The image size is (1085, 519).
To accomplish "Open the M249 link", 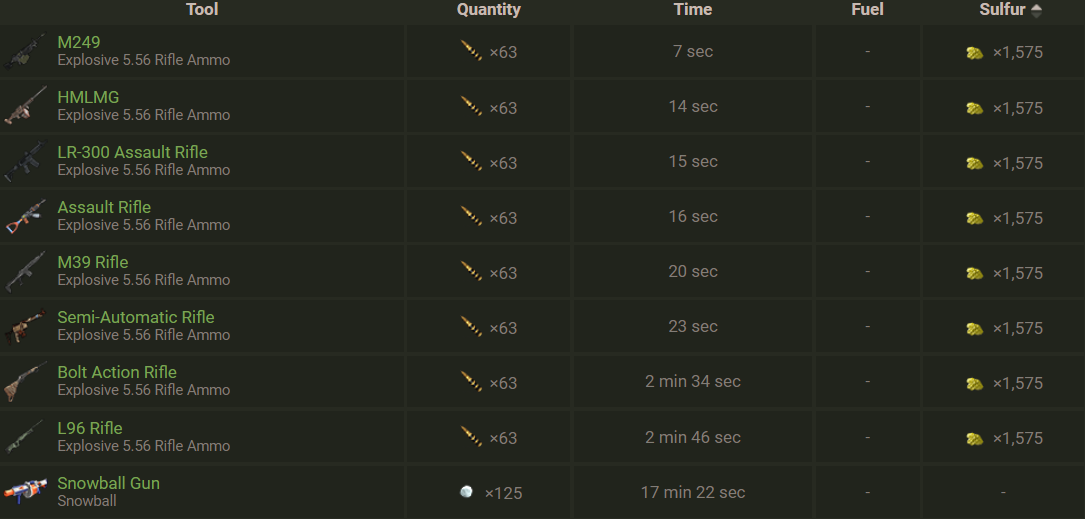I will coord(79,42).
